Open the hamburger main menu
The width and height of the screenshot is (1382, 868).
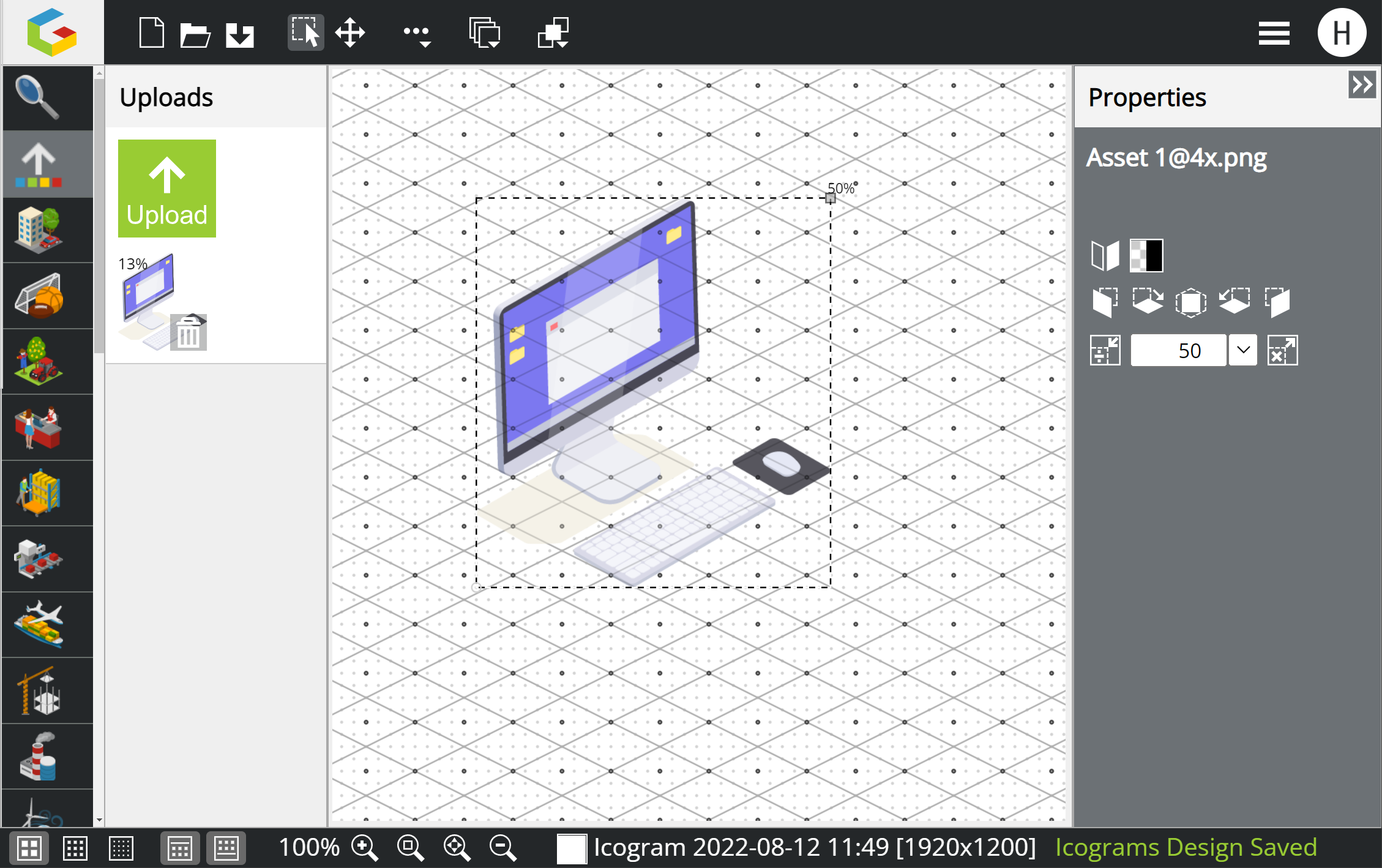1274,33
